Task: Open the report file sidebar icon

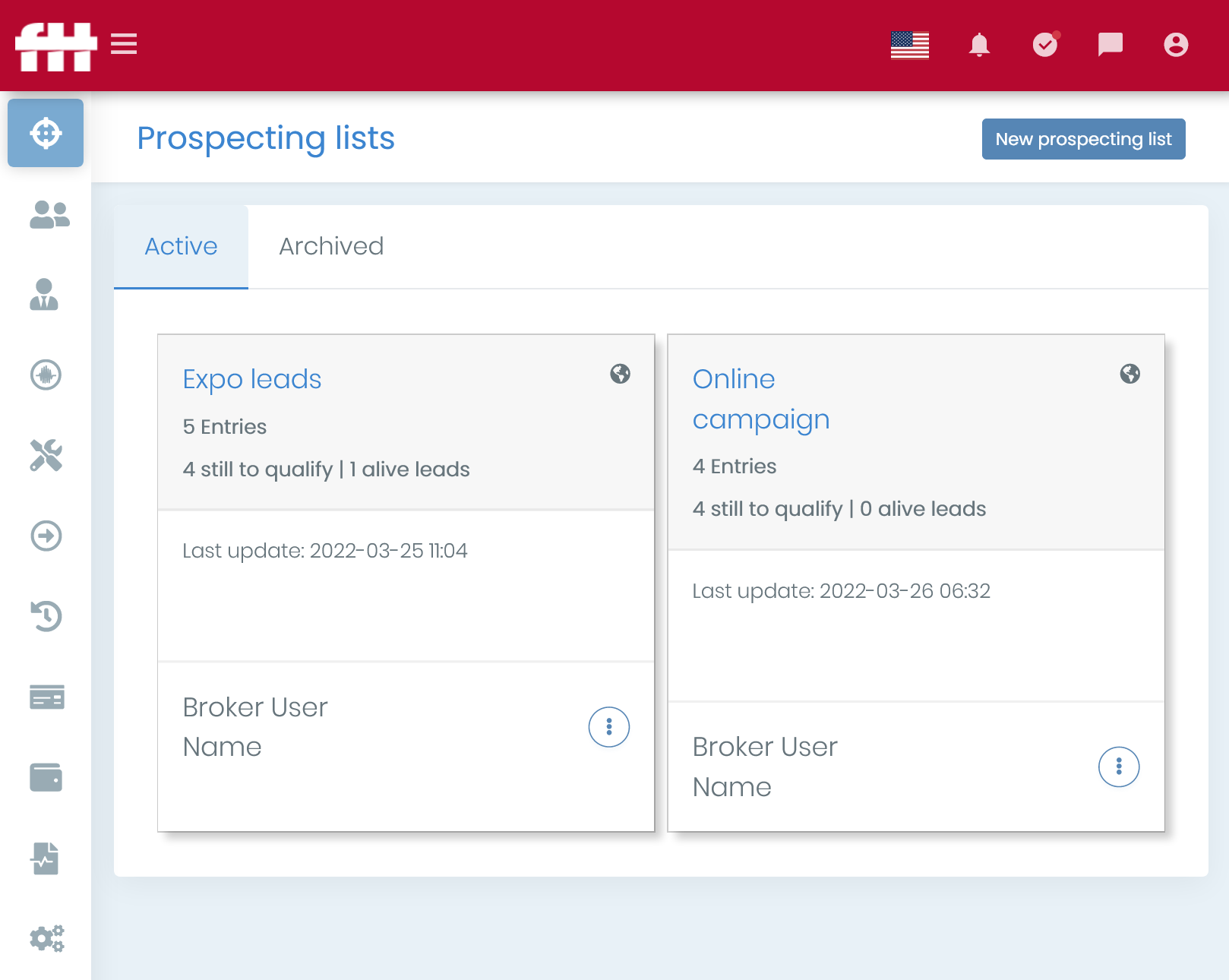Action: click(45, 858)
